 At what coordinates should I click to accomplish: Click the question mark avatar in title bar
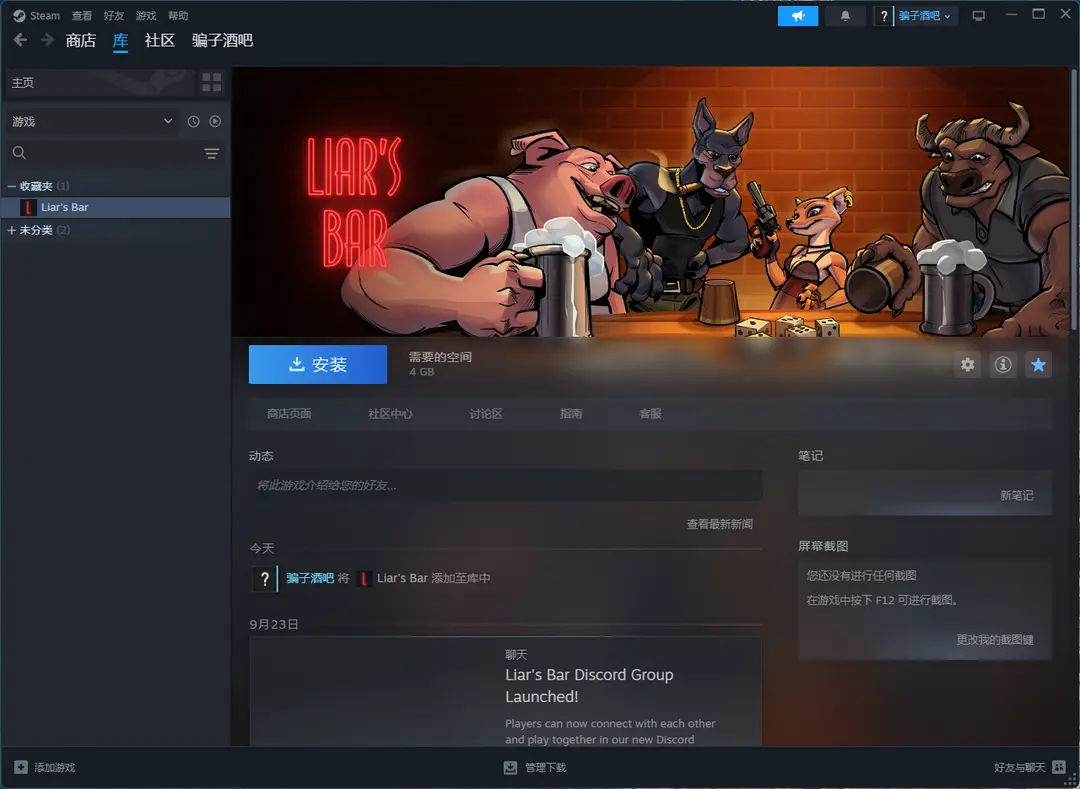click(x=884, y=15)
